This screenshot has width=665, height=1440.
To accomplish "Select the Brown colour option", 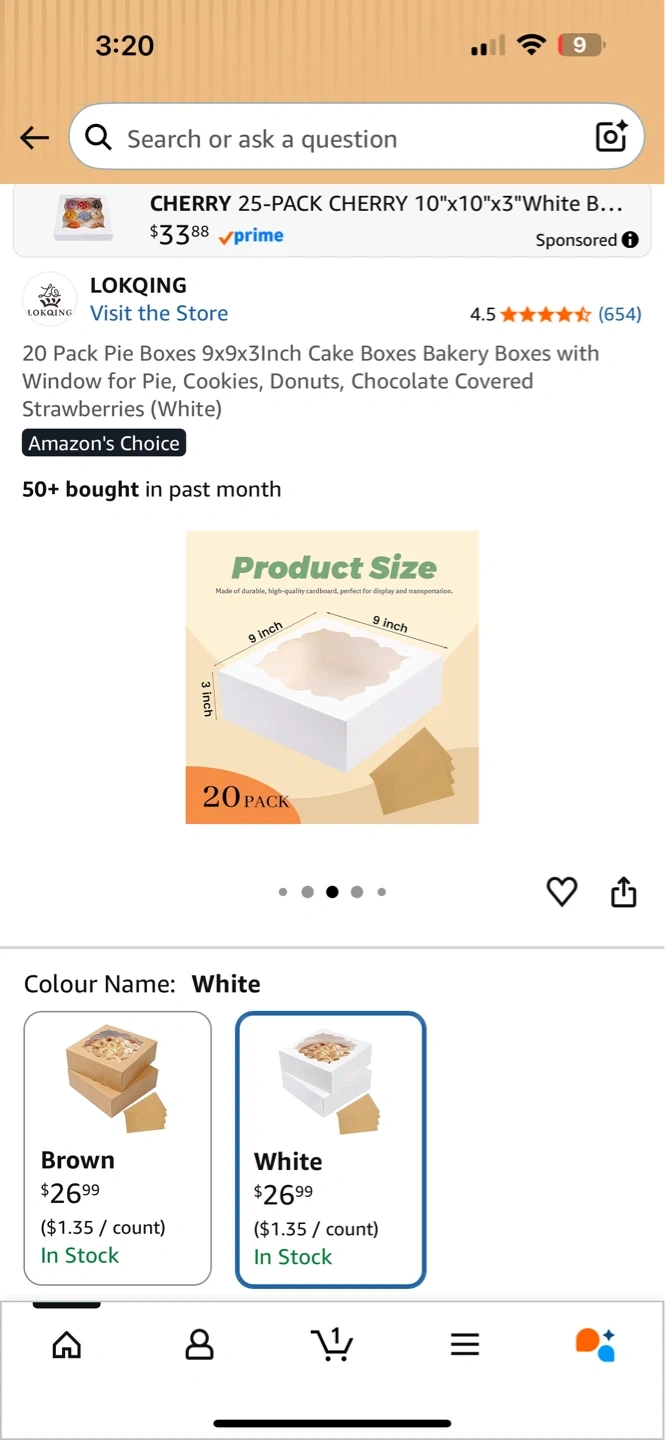I will (x=118, y=1147).
